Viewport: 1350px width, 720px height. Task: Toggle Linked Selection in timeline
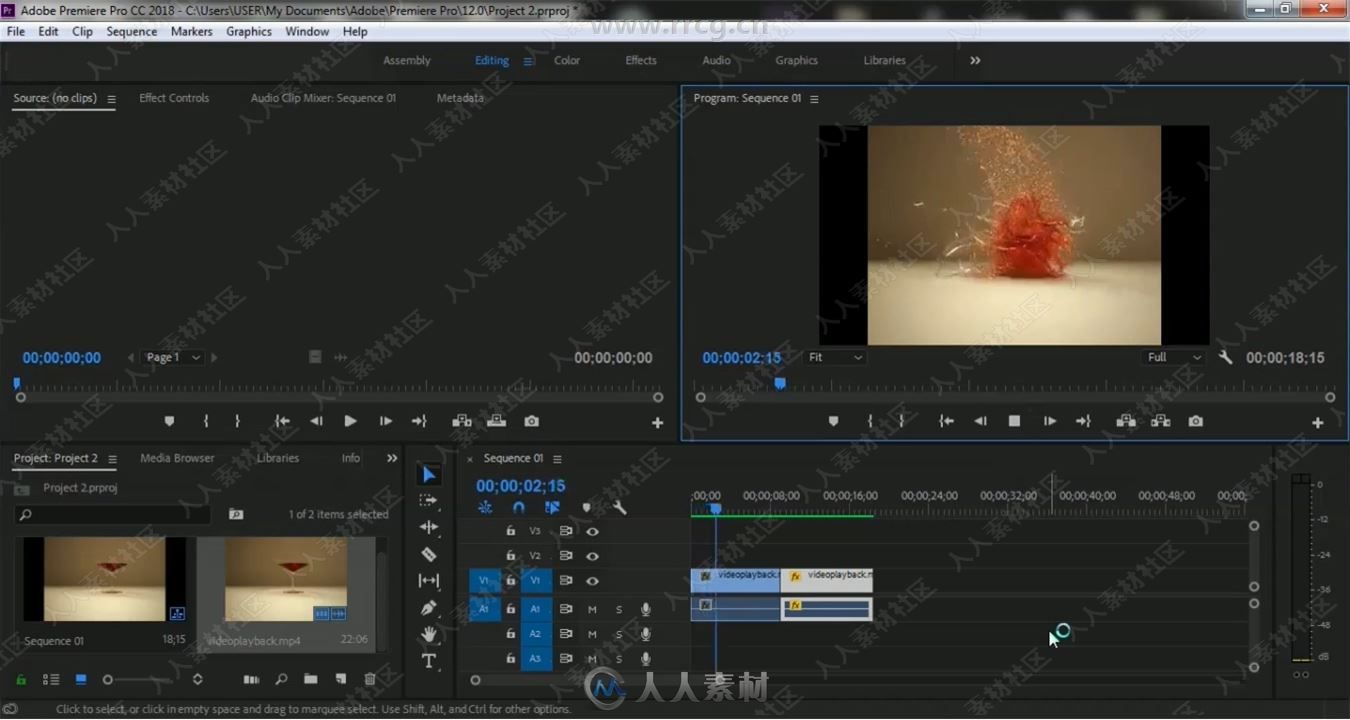point(552,508)
